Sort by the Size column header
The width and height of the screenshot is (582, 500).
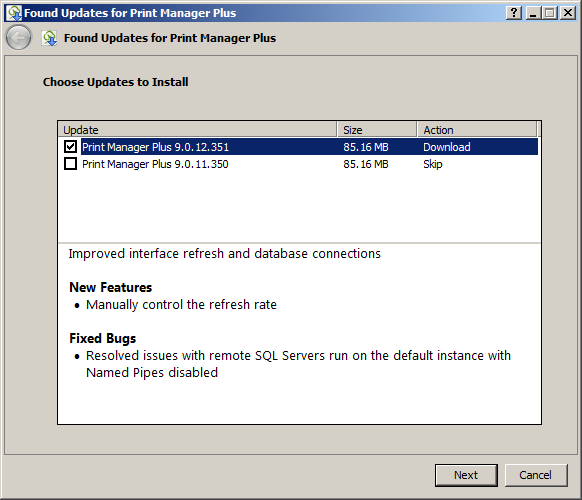coord(377,130)
